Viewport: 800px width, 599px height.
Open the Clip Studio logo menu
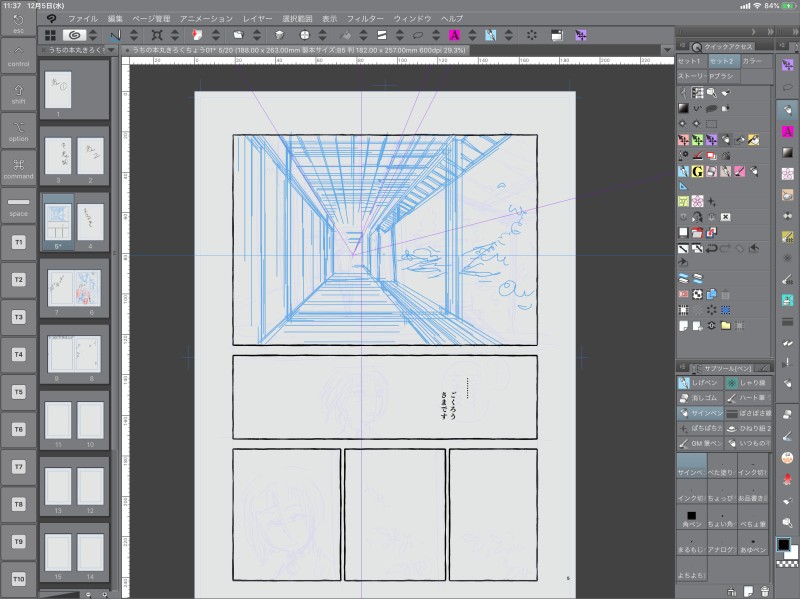51,19
